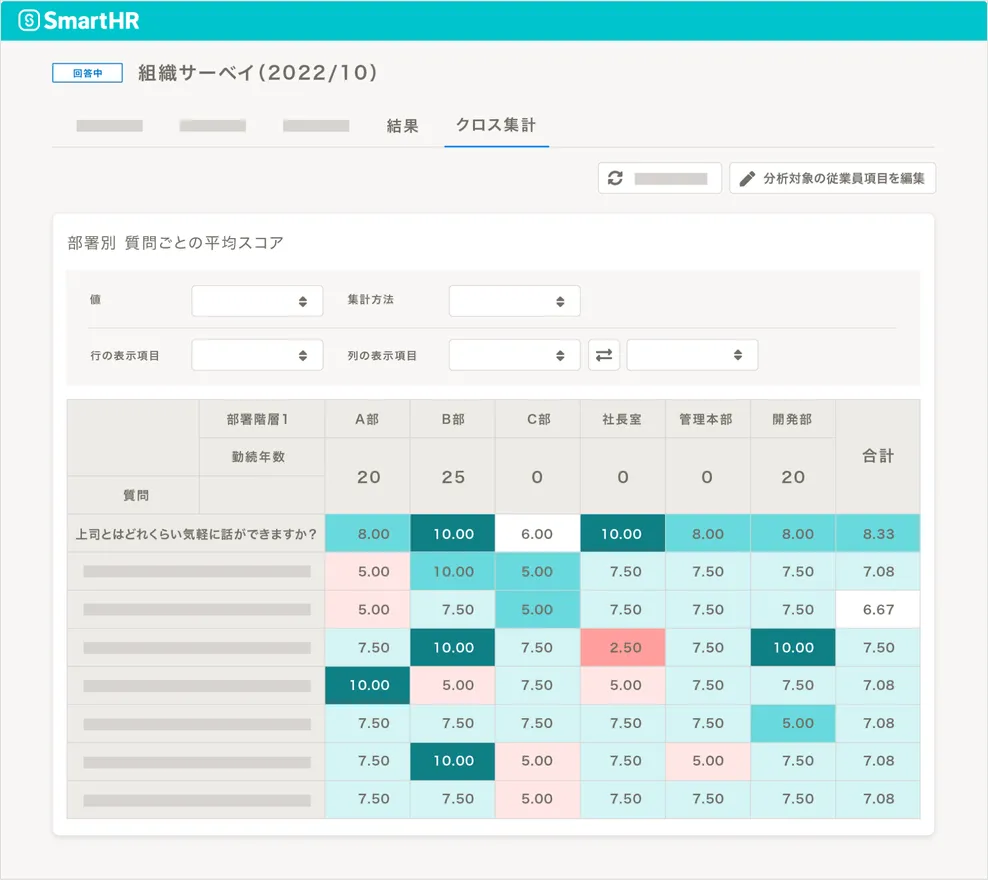The image size is (988, 880).
Task: Switch to the 結果 tab
Action: click(x=402, y=126)
